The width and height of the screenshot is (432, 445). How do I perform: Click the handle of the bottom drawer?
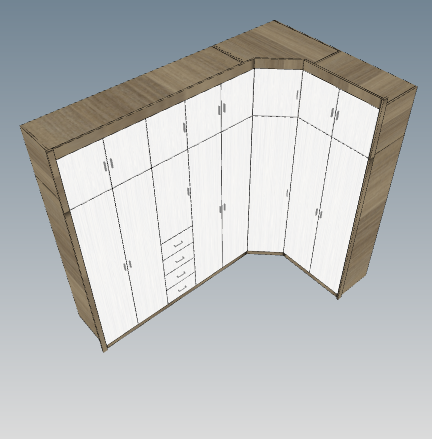pyautogui.click(x=182, y=289)
